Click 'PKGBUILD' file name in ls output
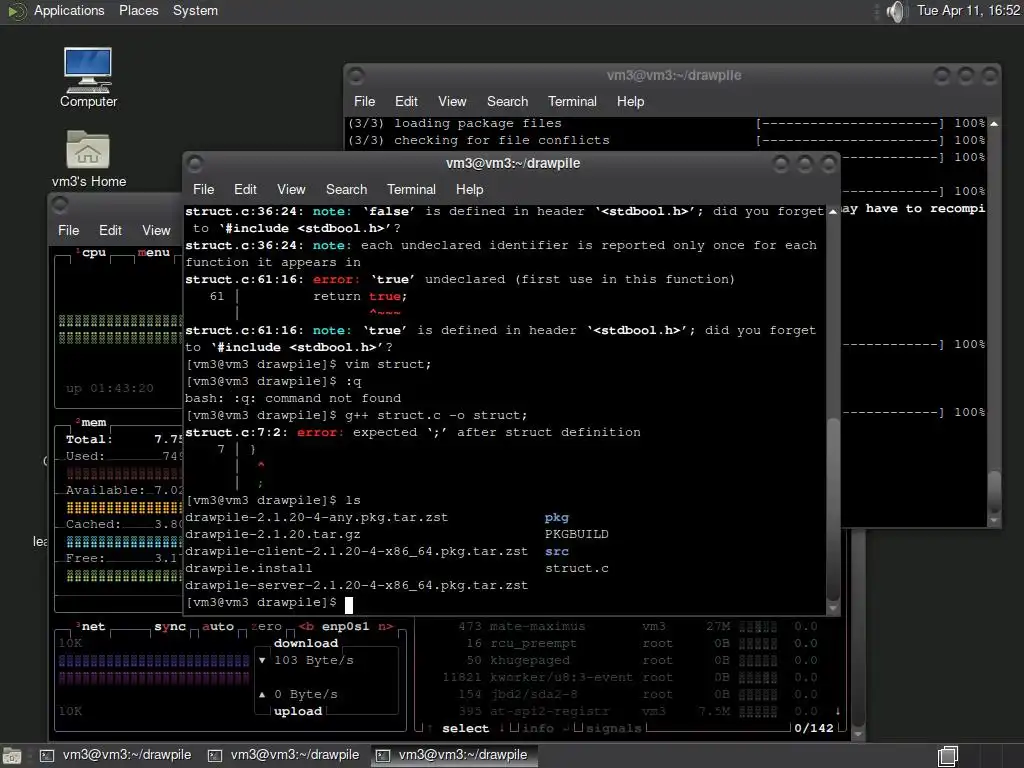The width and height of the screenshot is (1024, 768). [577, 534]
